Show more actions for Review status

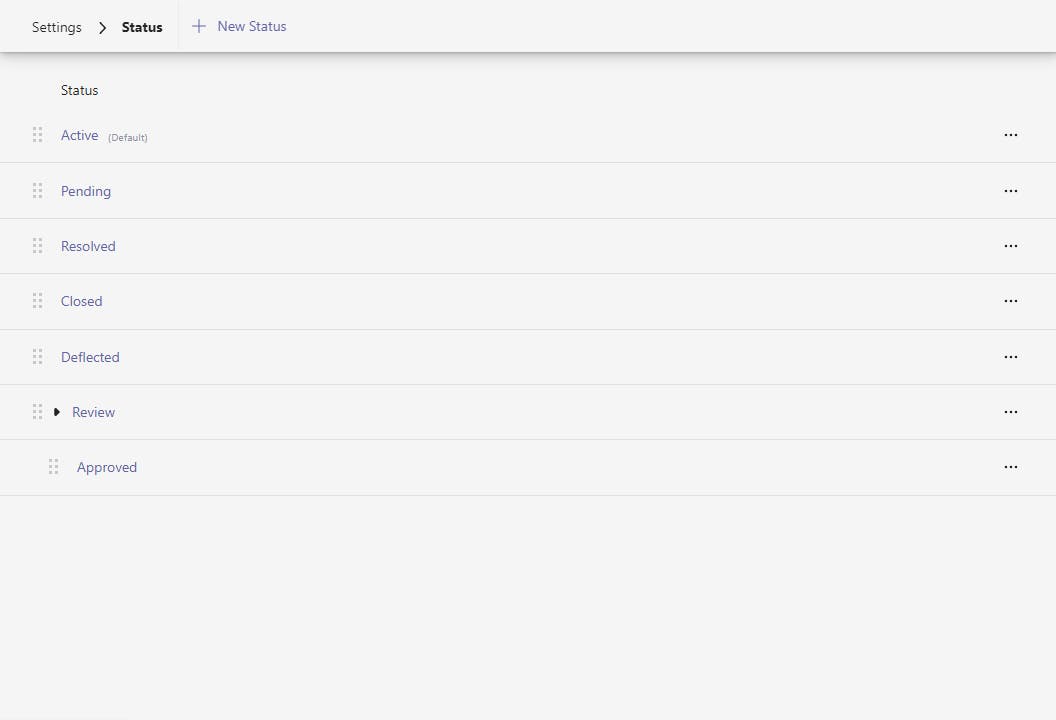tap(1010, 412)
